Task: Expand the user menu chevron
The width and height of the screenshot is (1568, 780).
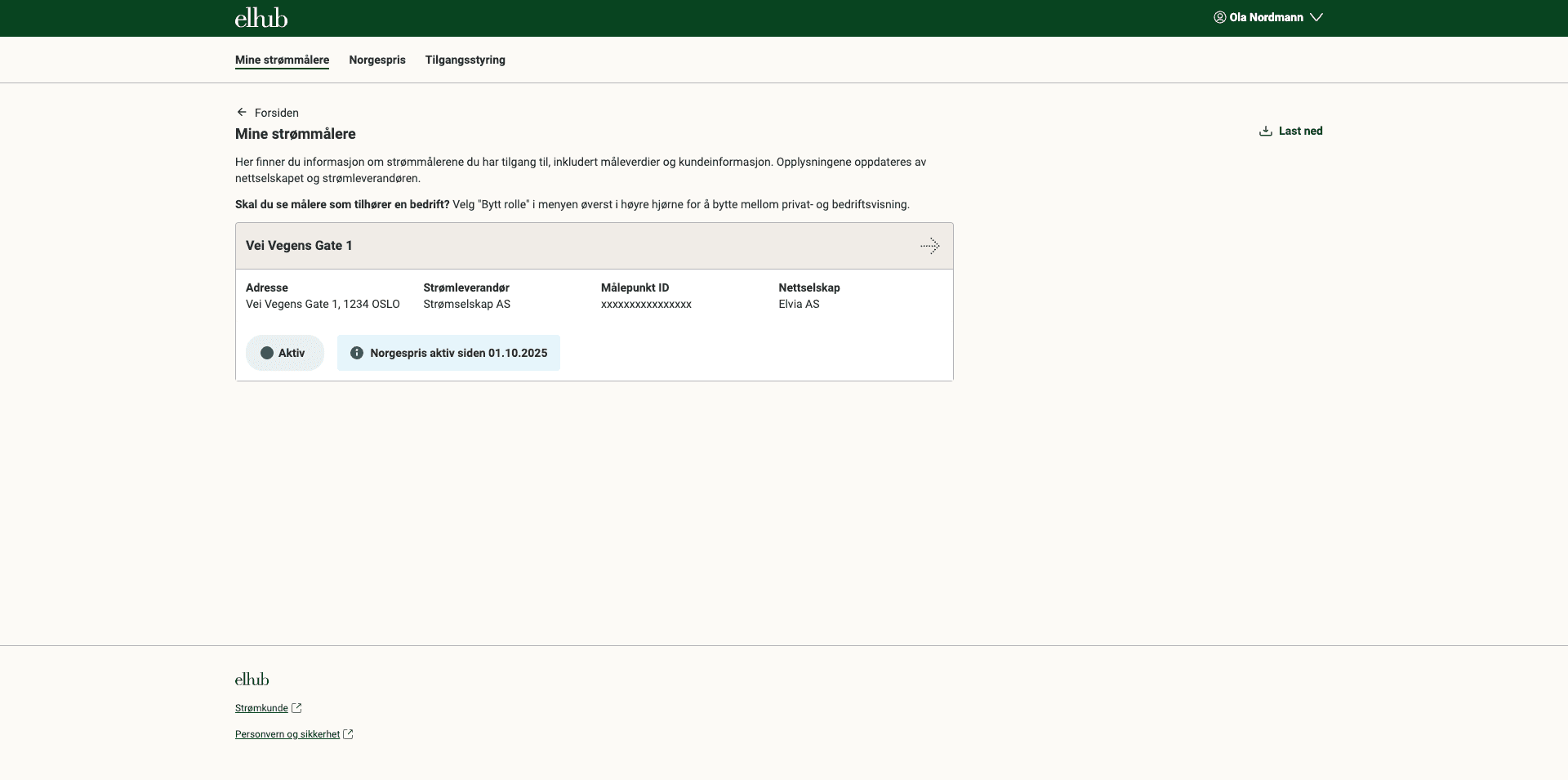Action: click(x=1316, y=17)
